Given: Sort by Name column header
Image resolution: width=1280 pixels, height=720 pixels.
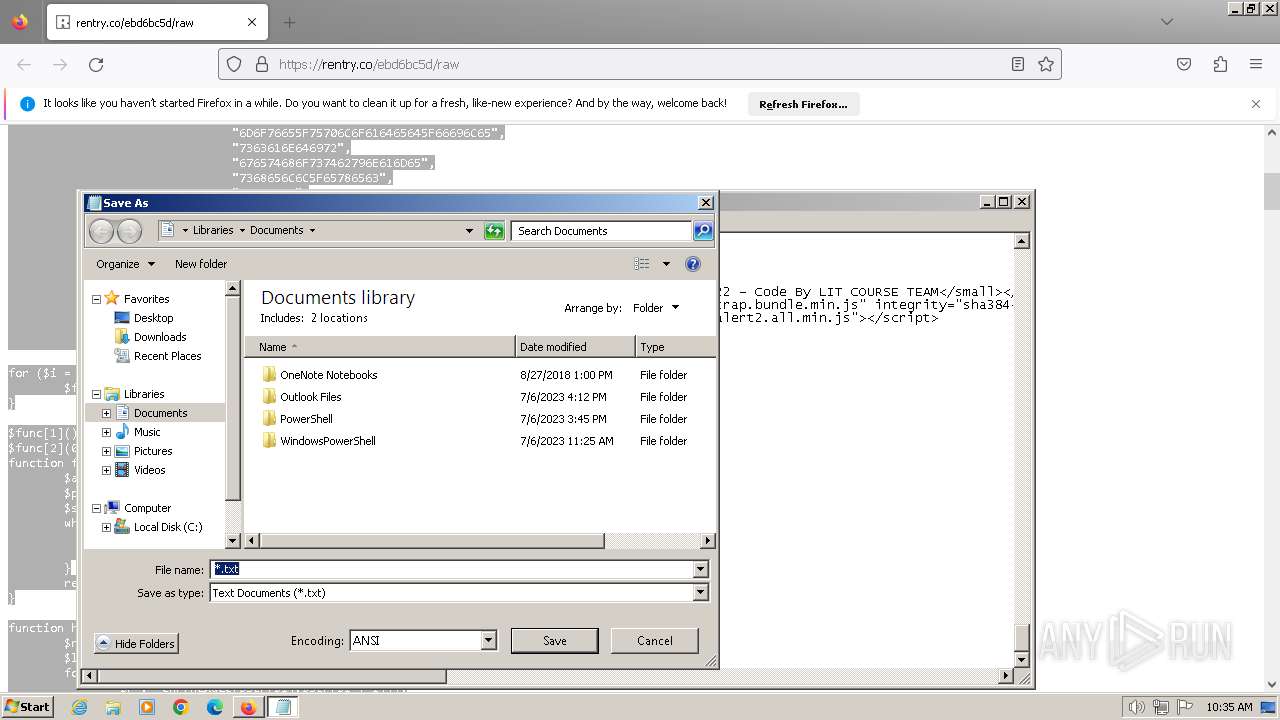Looking at the screenshot, I should 380,347.
